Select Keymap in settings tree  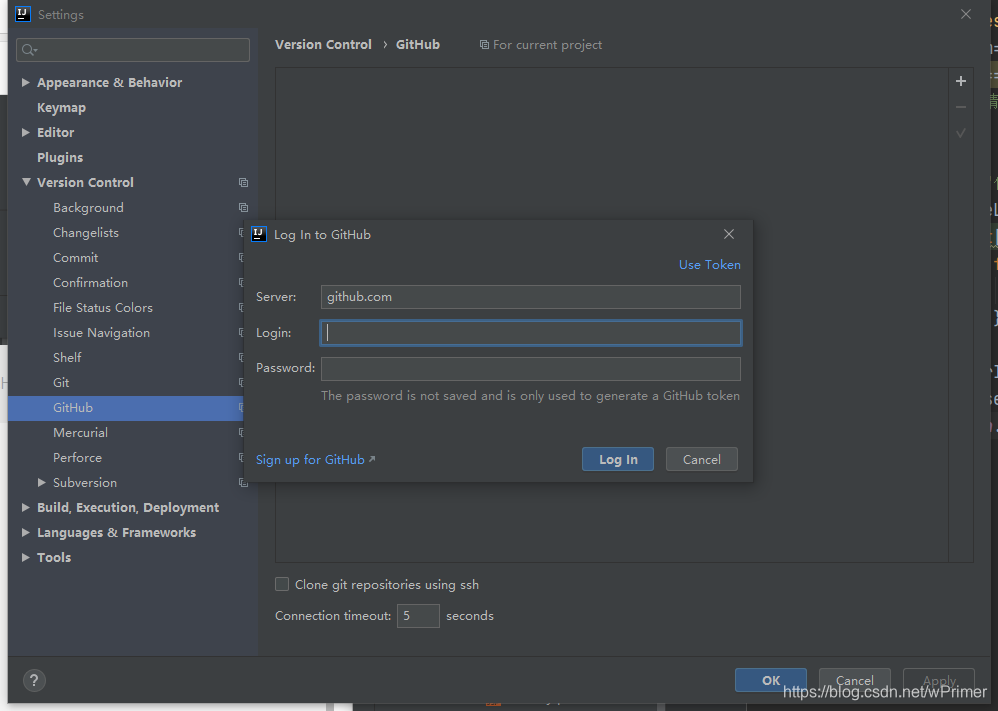tap(61, 108)
